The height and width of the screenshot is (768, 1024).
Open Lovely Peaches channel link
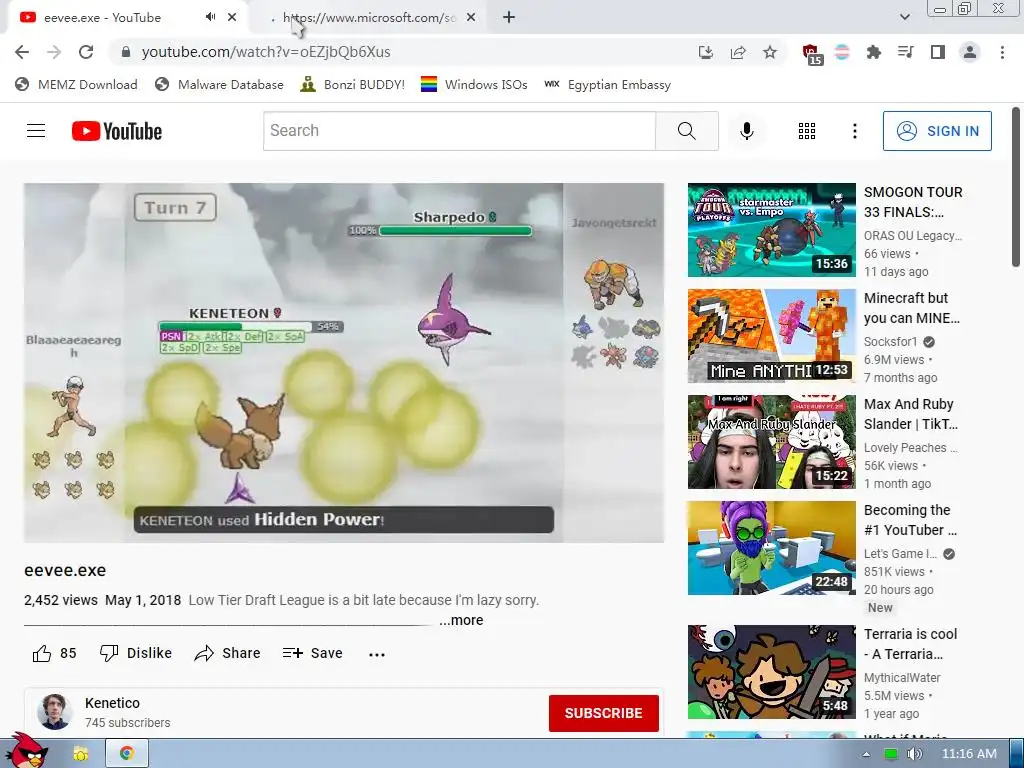point(910,447)
